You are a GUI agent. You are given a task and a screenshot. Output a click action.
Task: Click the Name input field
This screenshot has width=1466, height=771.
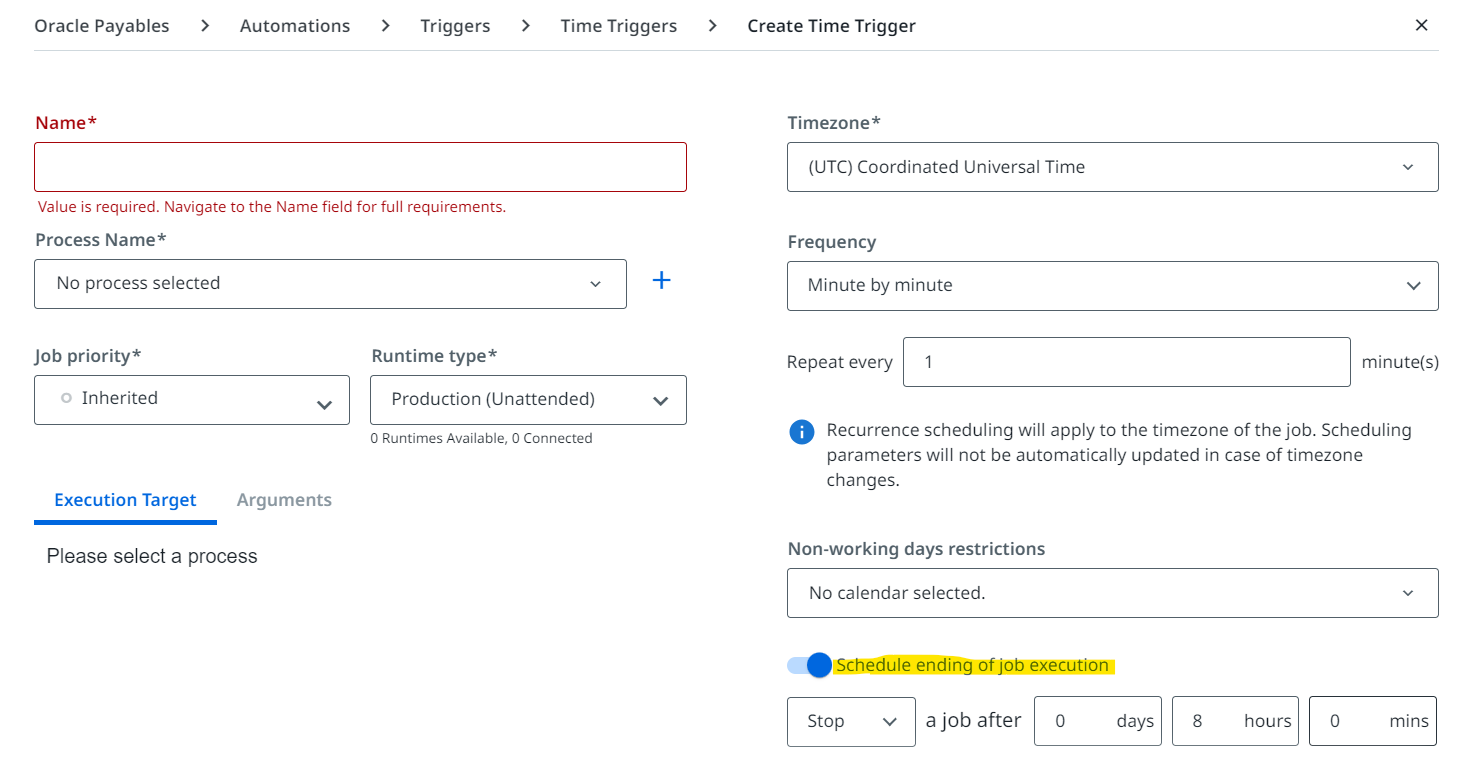360,167
